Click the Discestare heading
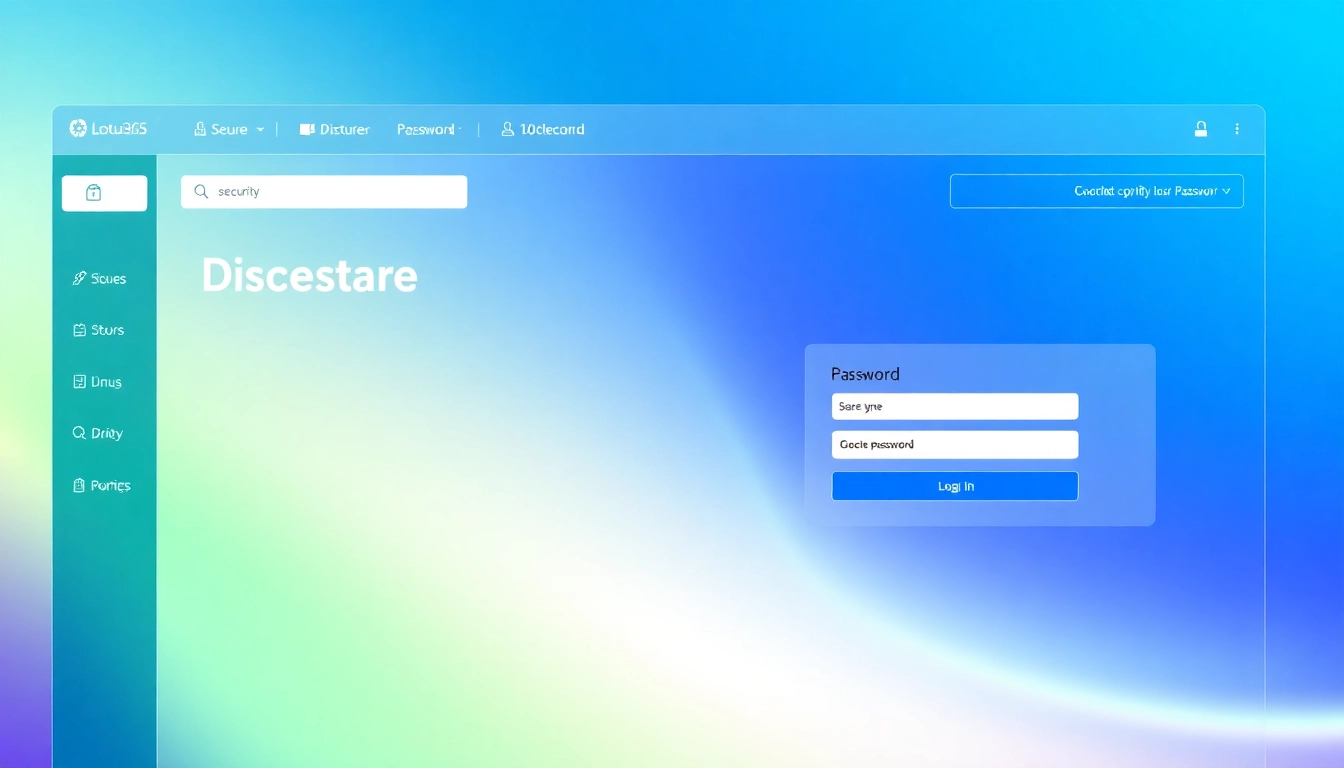 (309, 275)
